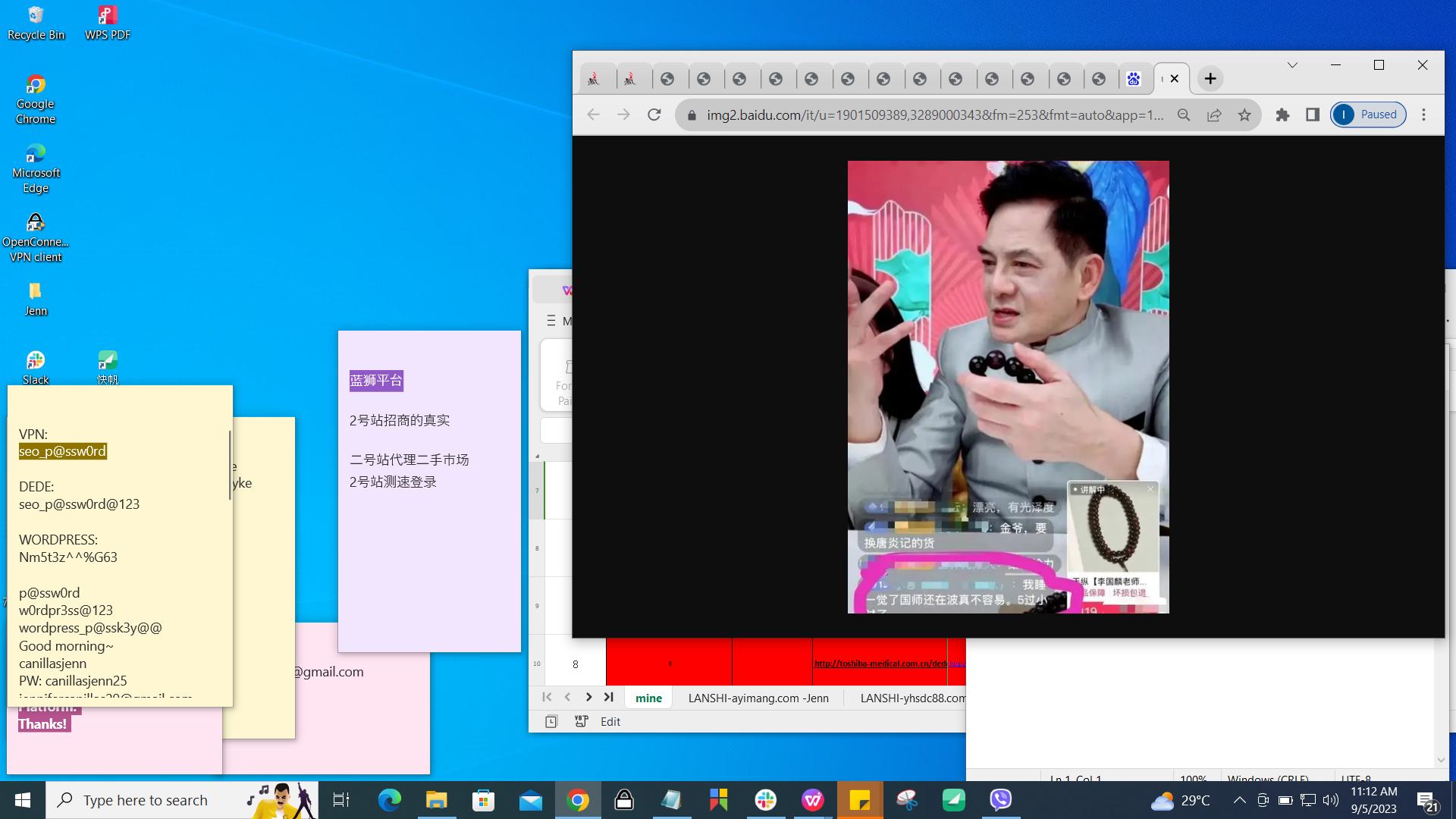Open Microsoft Edge desktop shortcut
This screenshot has height=819, width=1456.
tap(36, 168)
